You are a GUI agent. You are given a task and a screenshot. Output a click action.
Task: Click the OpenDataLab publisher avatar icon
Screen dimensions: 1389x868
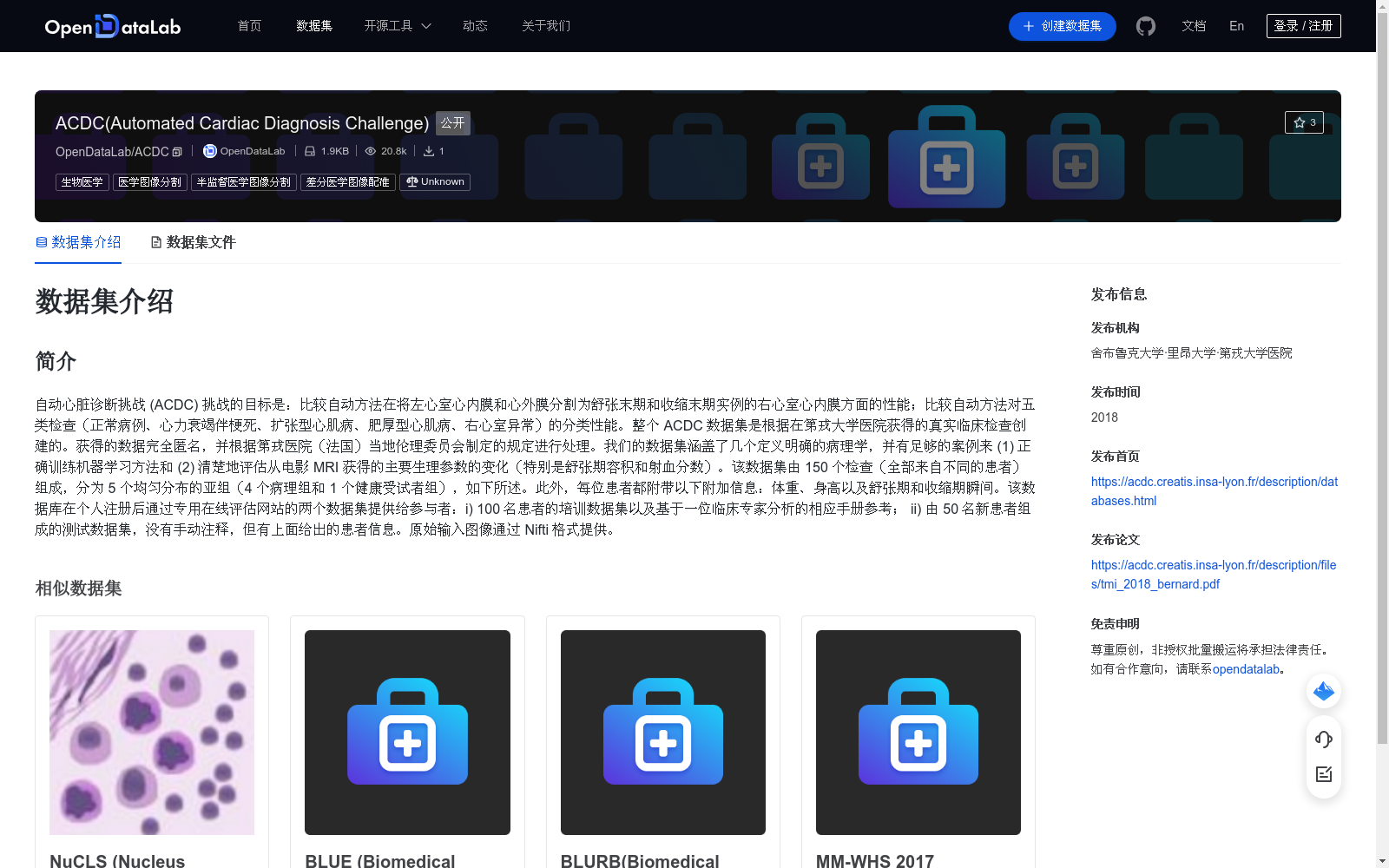[x=210, y=151]
